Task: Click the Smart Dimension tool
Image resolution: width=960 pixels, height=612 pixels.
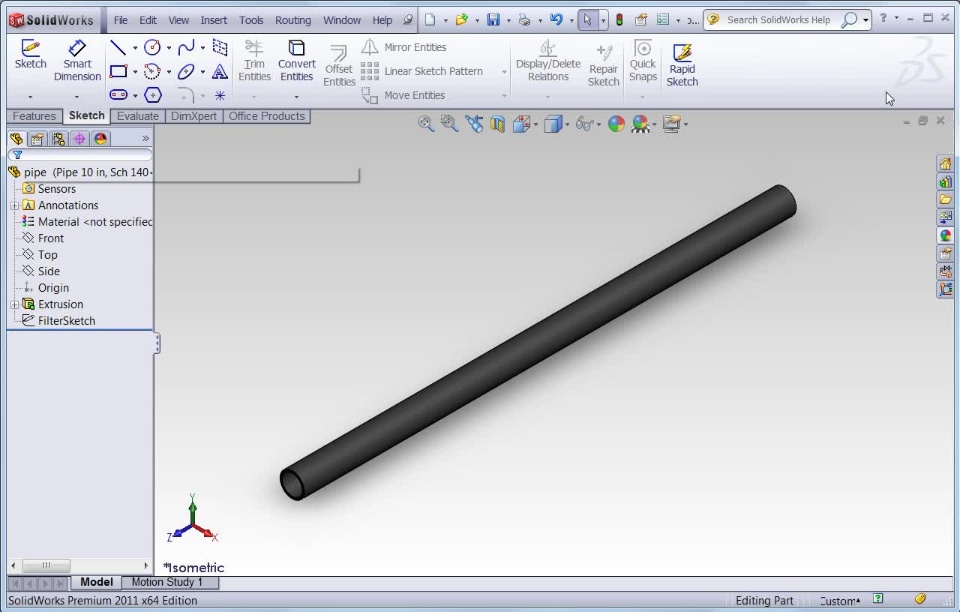Action: 77,61
